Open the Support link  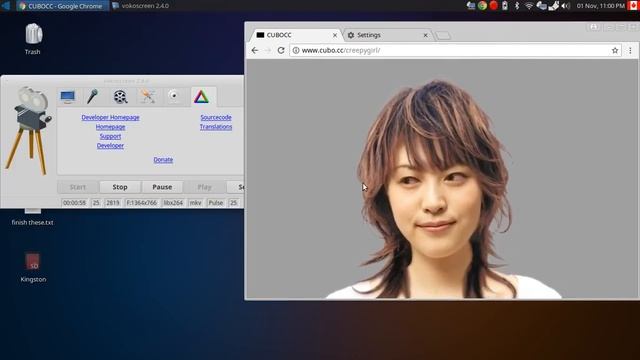110,136
